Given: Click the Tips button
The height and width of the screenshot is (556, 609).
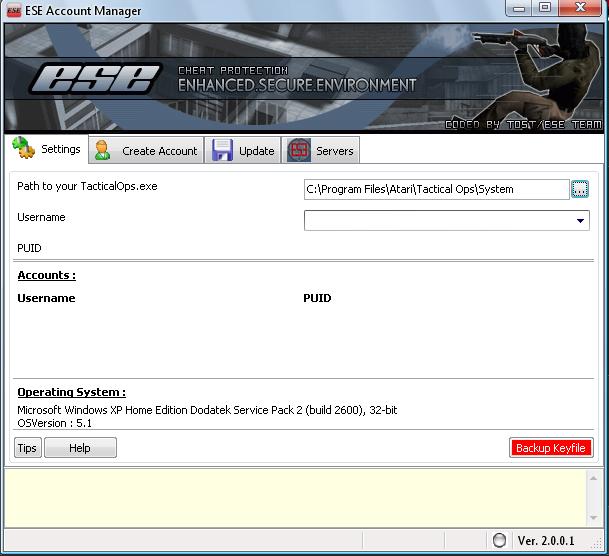Looking at the screenshot, I should tap(28, 448).
